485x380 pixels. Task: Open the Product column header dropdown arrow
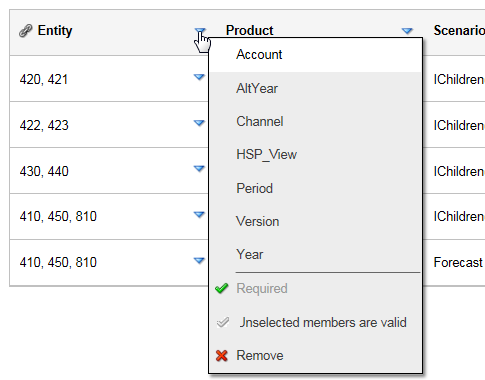[407, 31]
